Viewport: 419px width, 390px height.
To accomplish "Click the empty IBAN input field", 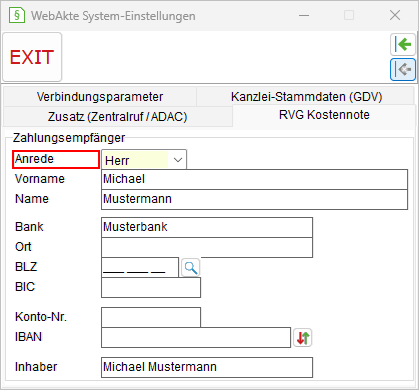I will tap(196, 337).
